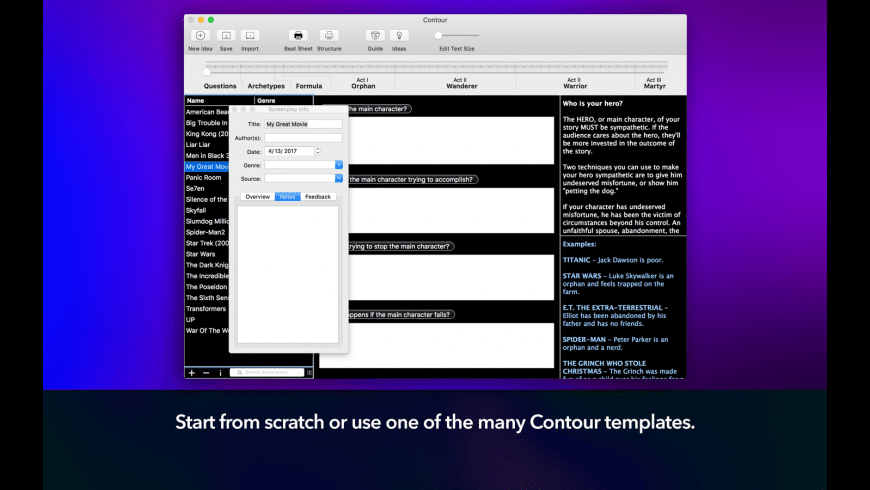Viewport: 870px width, 490px height.
Task: Click the Date stepper arrows
Action: point(318,151)
